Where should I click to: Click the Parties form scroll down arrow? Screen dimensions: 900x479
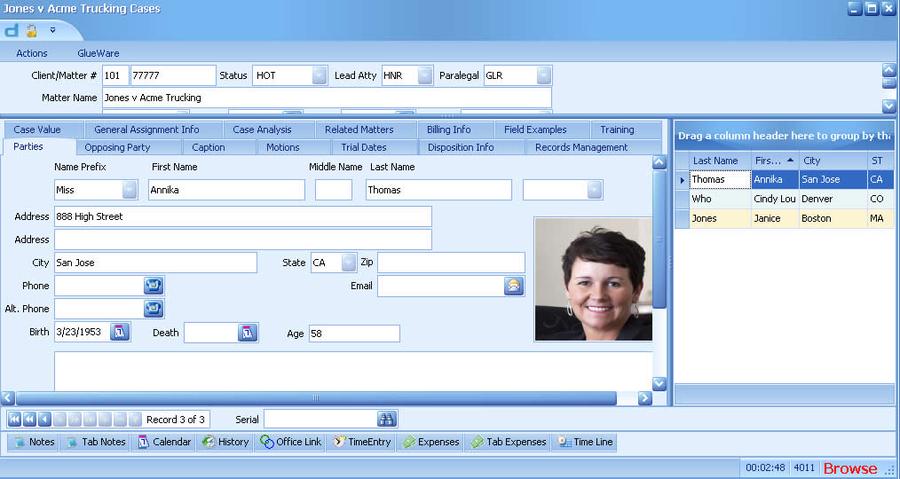point(659,383)
